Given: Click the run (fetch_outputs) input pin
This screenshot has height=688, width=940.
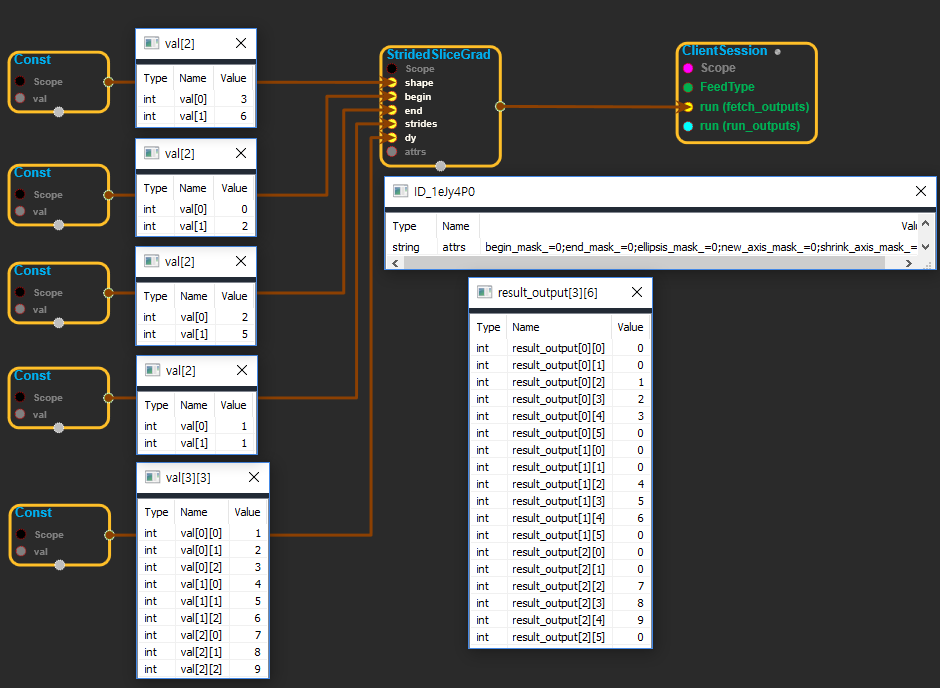Looking at the screenshot, I should [688, 106].
